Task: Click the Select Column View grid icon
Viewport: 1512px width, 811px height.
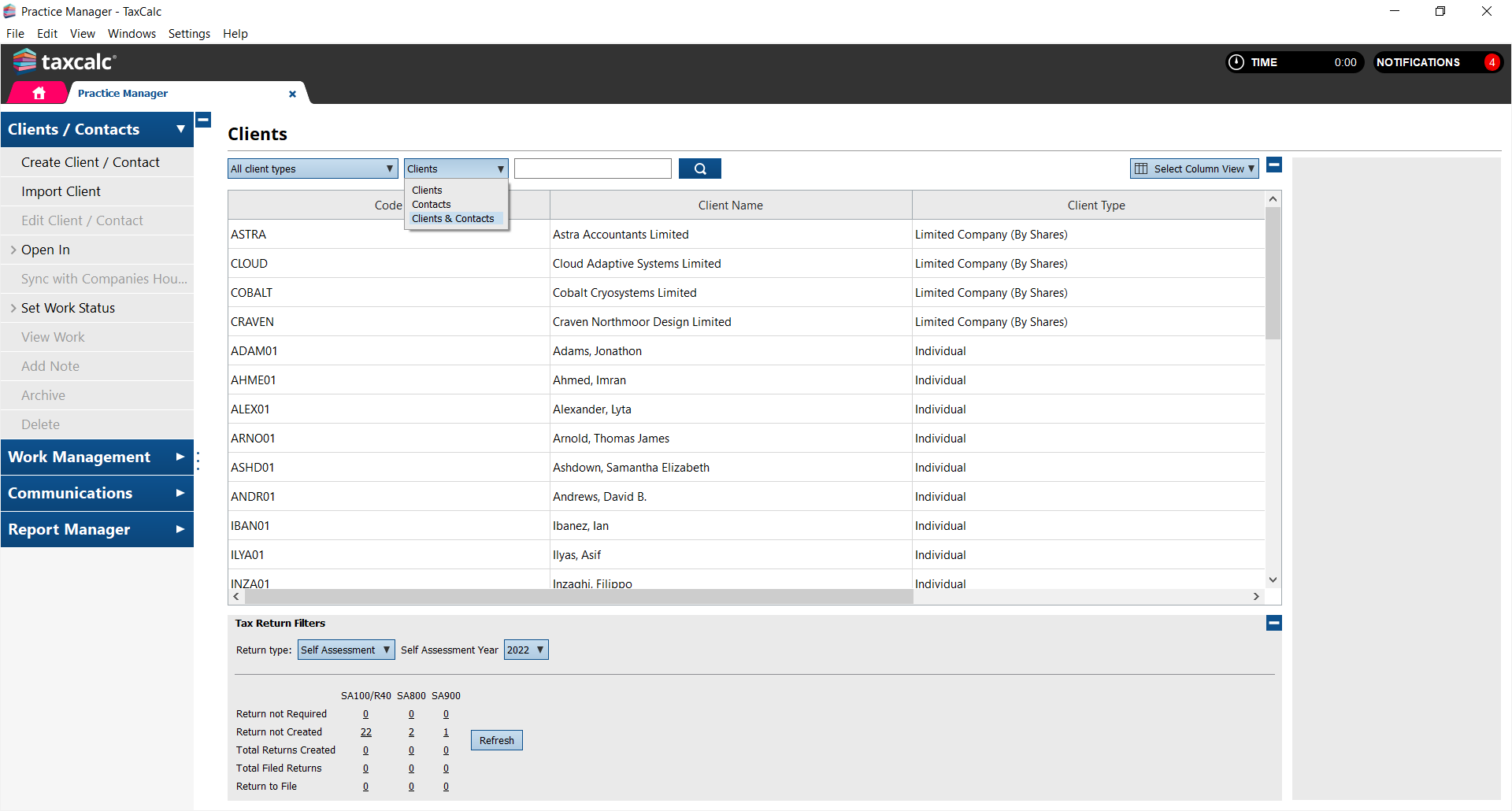Action: 1141,168
